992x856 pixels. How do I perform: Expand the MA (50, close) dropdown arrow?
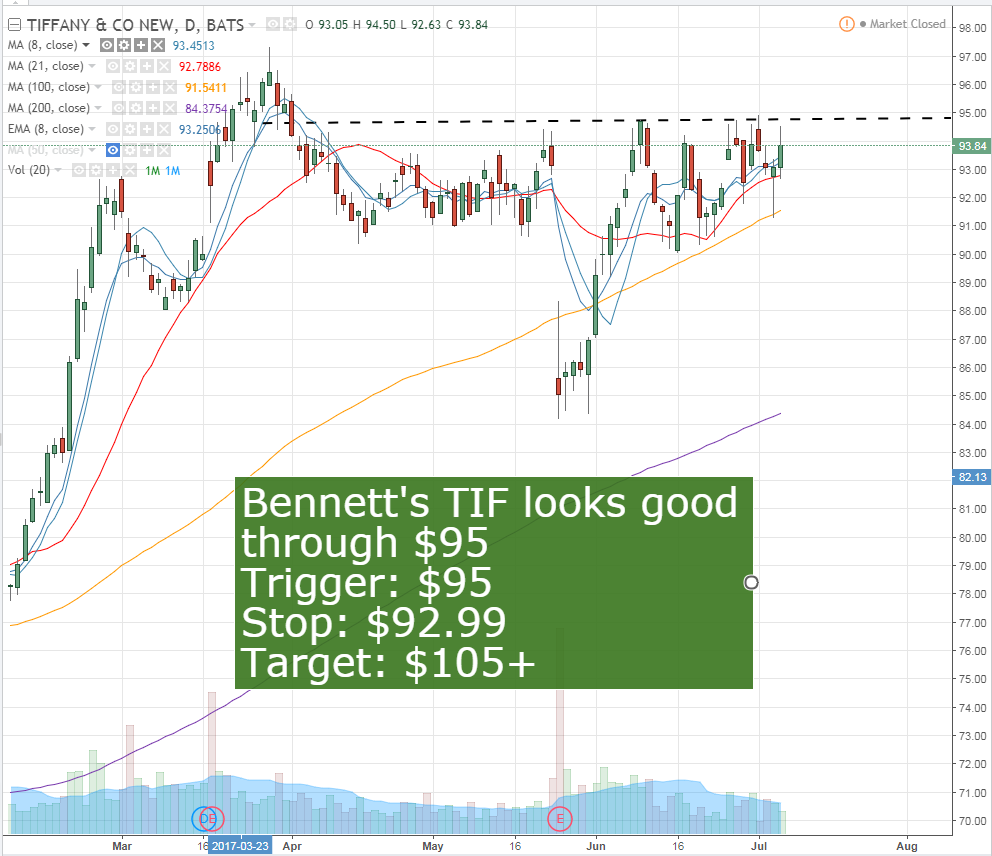coord(92,150)
